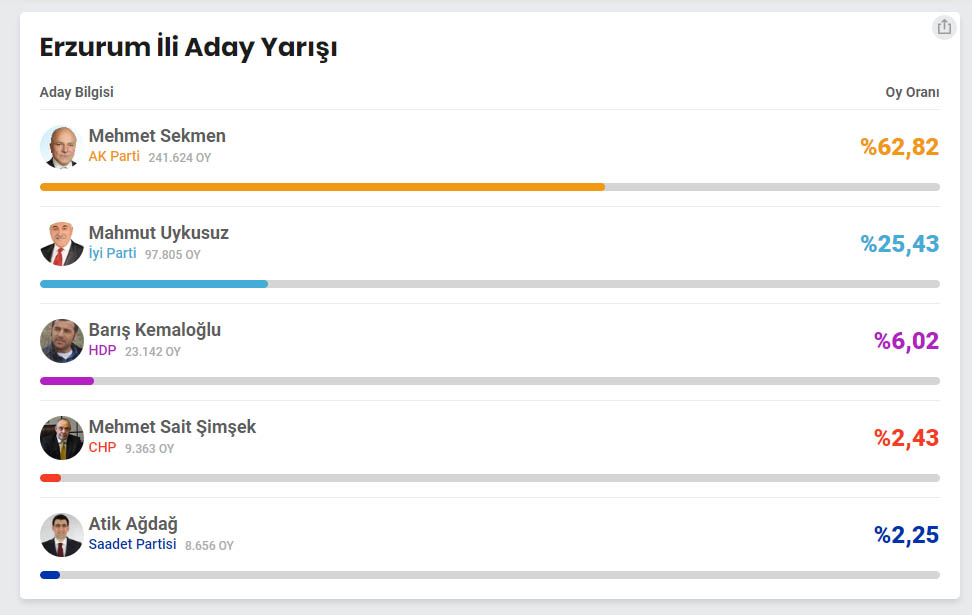This screenshot has width=972, height=615.
Task: Select the %62,82 vote percentage
Action: pos(899,147)
